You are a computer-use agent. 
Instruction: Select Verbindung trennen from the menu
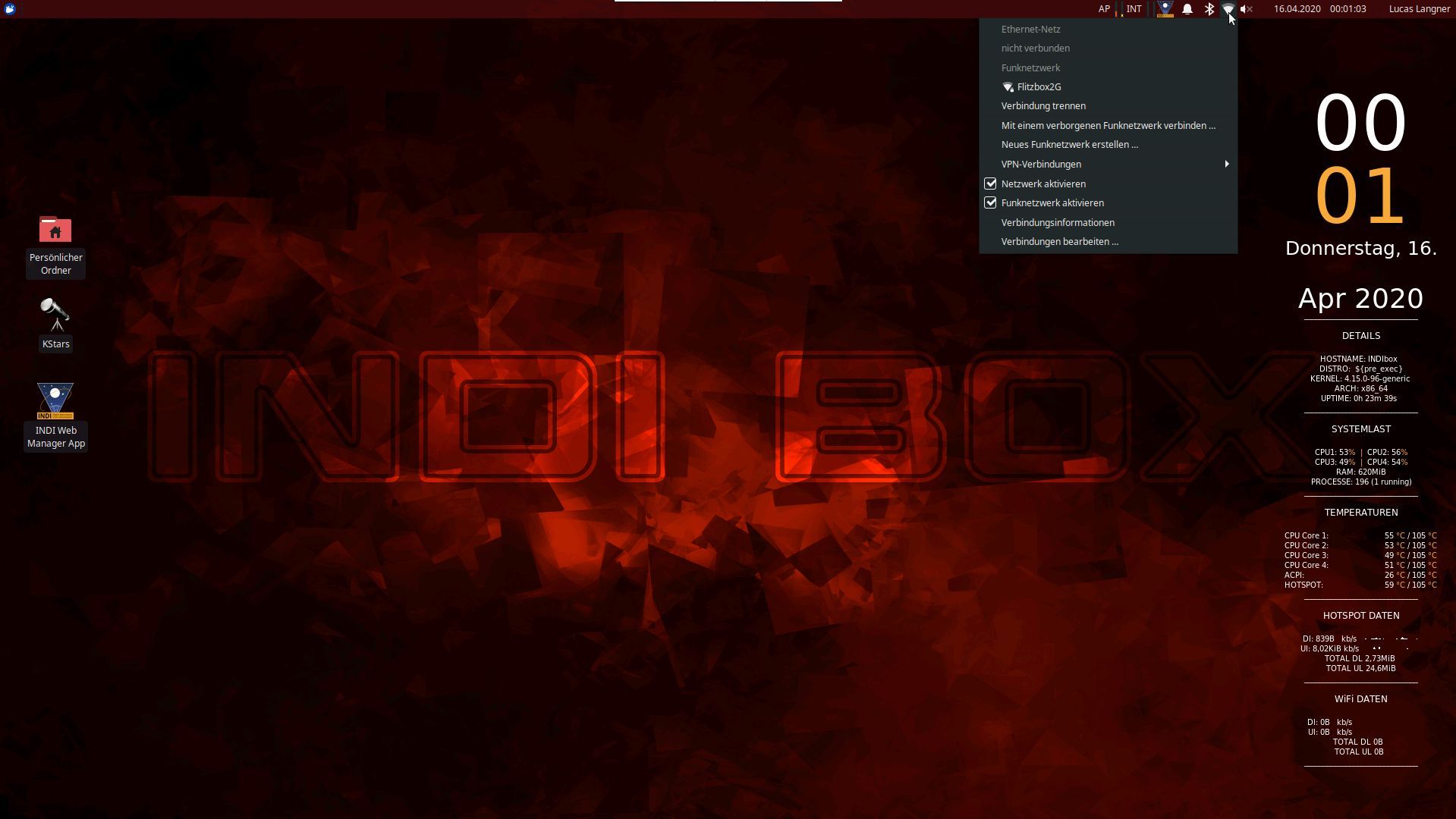[x=1043, y=105]
